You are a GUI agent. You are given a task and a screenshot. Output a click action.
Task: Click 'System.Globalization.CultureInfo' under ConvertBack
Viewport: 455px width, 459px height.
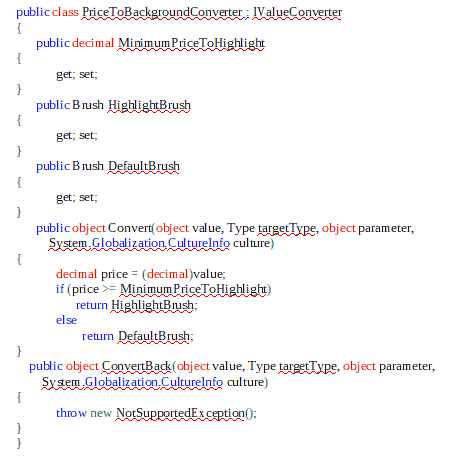tap(132, 382)
